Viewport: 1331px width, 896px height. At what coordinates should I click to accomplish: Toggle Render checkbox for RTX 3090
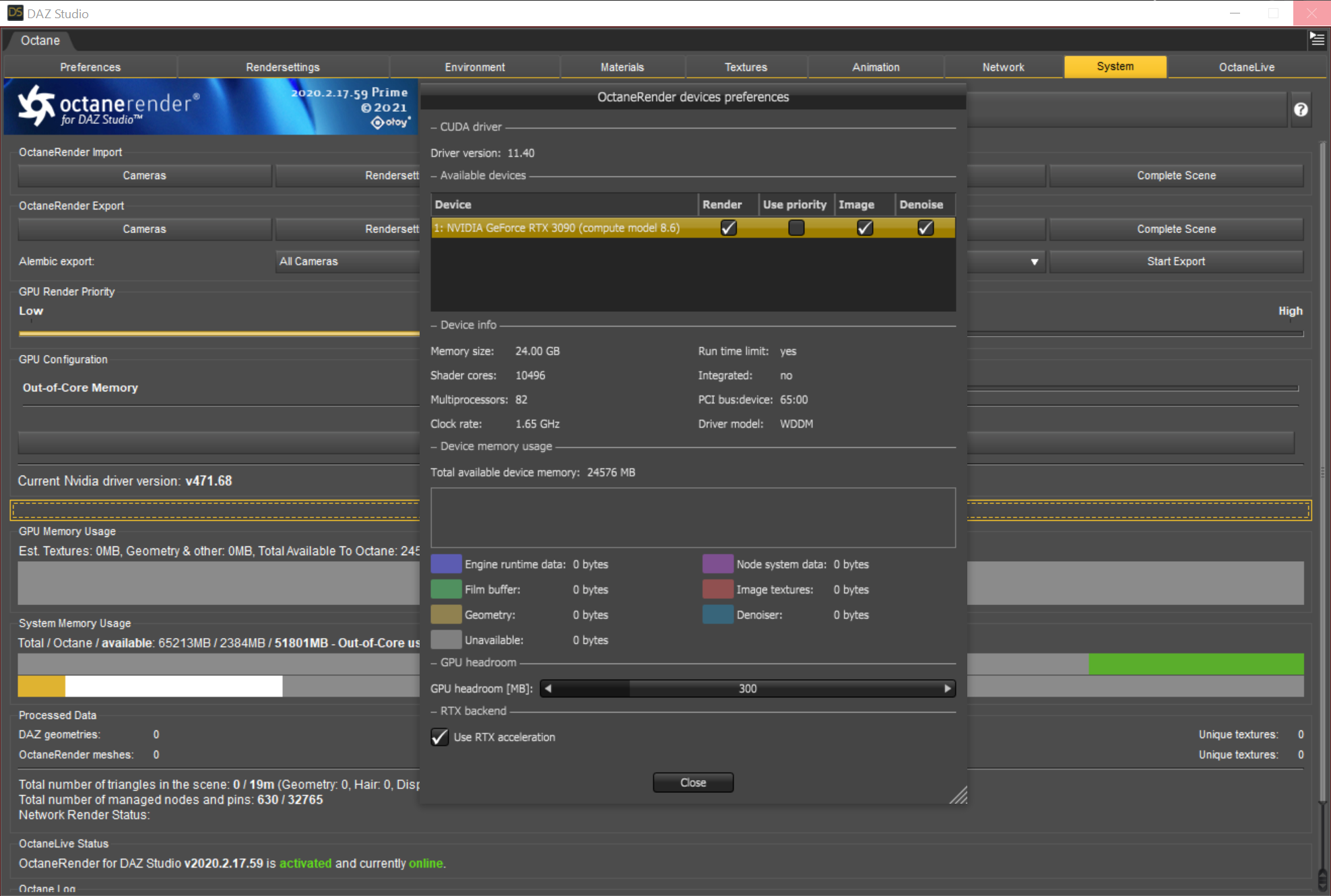(x=728, y=228)
